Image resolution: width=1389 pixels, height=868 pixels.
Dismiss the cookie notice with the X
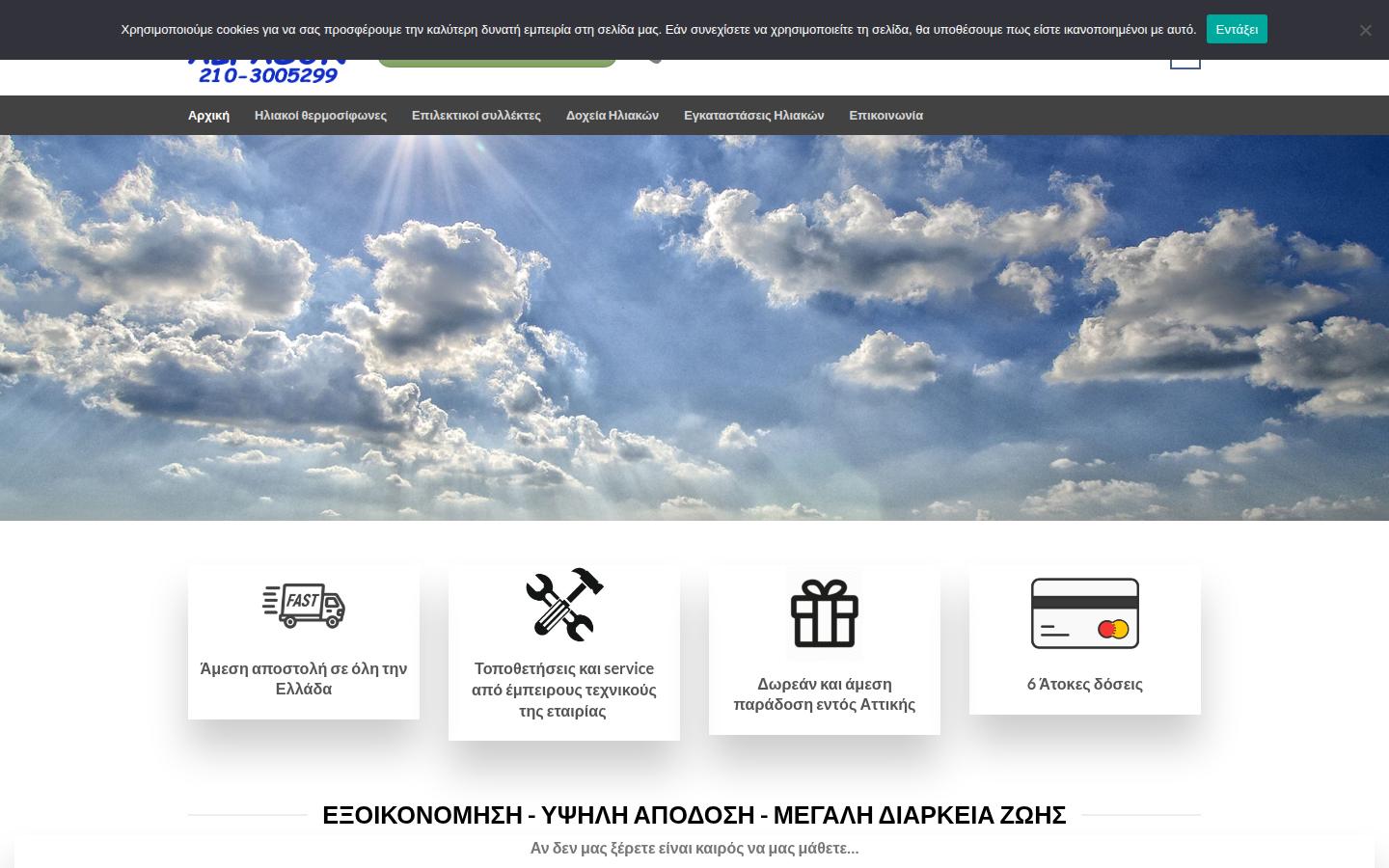pyautogui.click(x=1365, y=30)
